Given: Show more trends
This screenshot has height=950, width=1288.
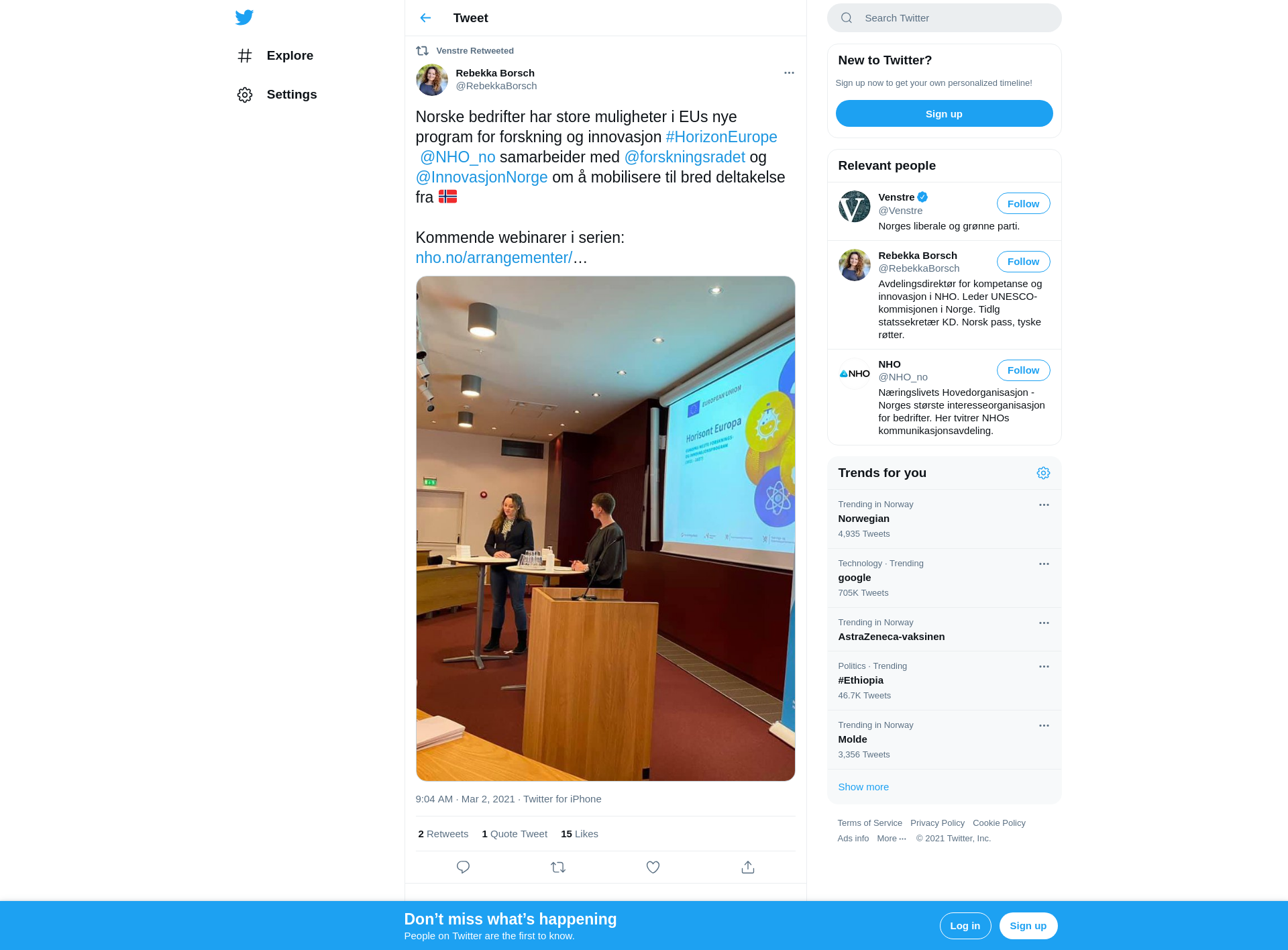Looking at the screenshot, I should tap(863, 786).
